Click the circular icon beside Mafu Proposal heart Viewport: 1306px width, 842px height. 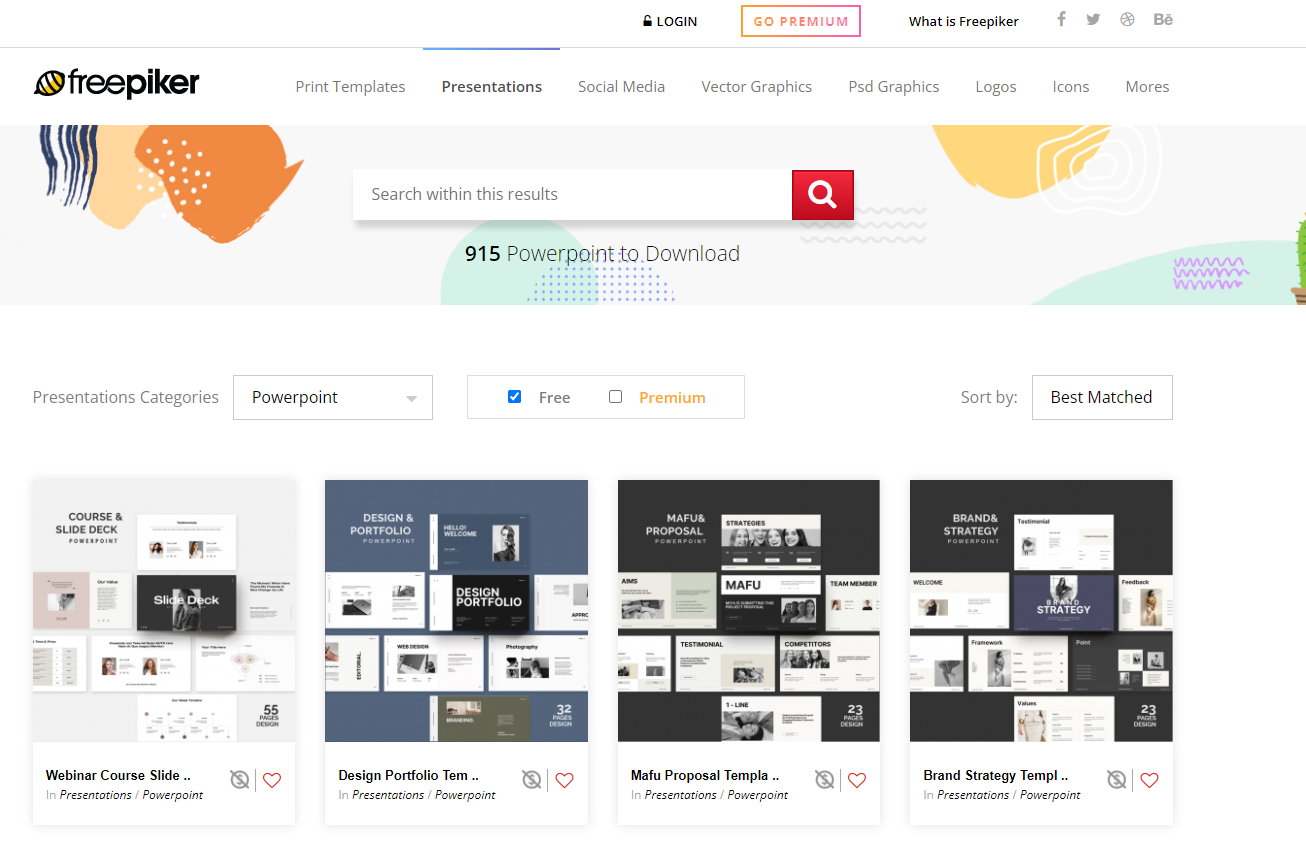824,780
